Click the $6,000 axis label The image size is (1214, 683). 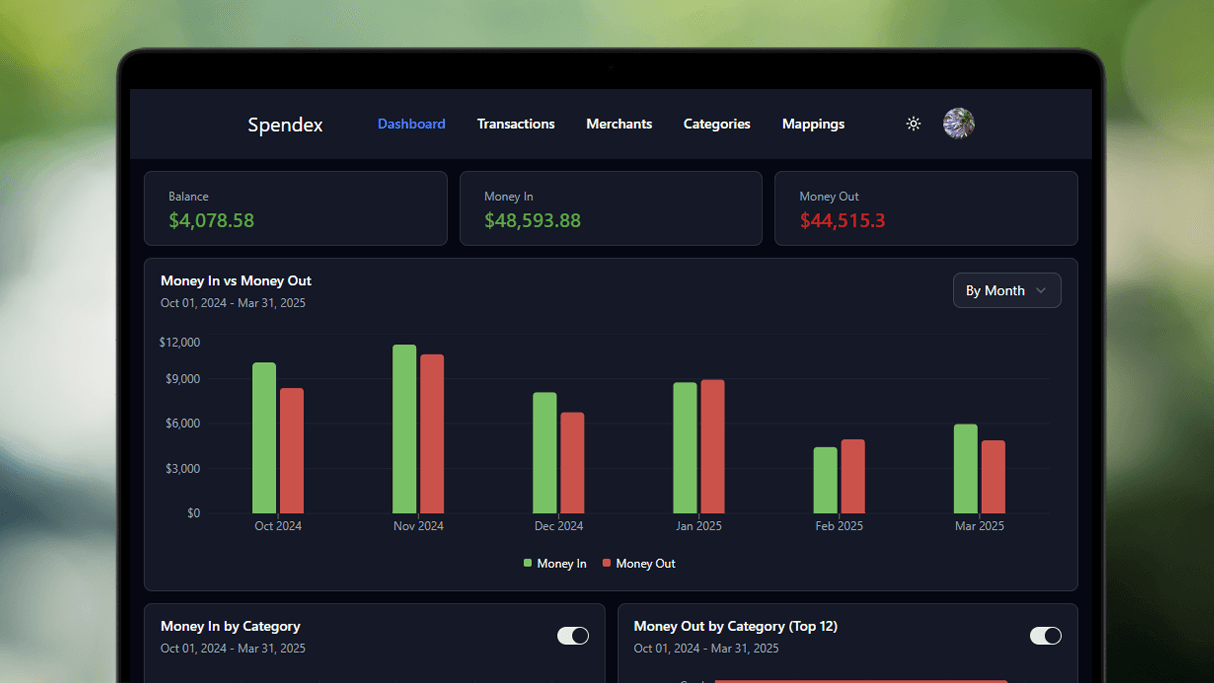pyautogui.click(x=183, y=424)
